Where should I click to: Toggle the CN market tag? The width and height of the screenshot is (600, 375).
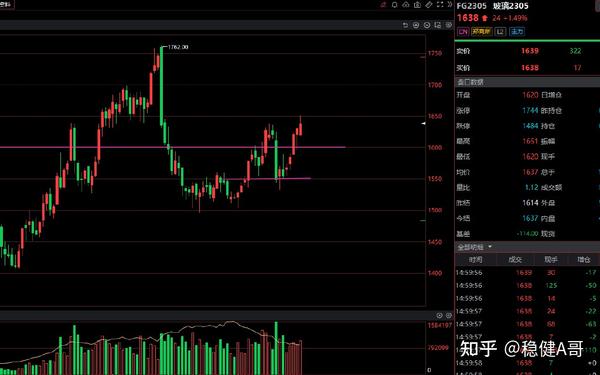point(463,32)
